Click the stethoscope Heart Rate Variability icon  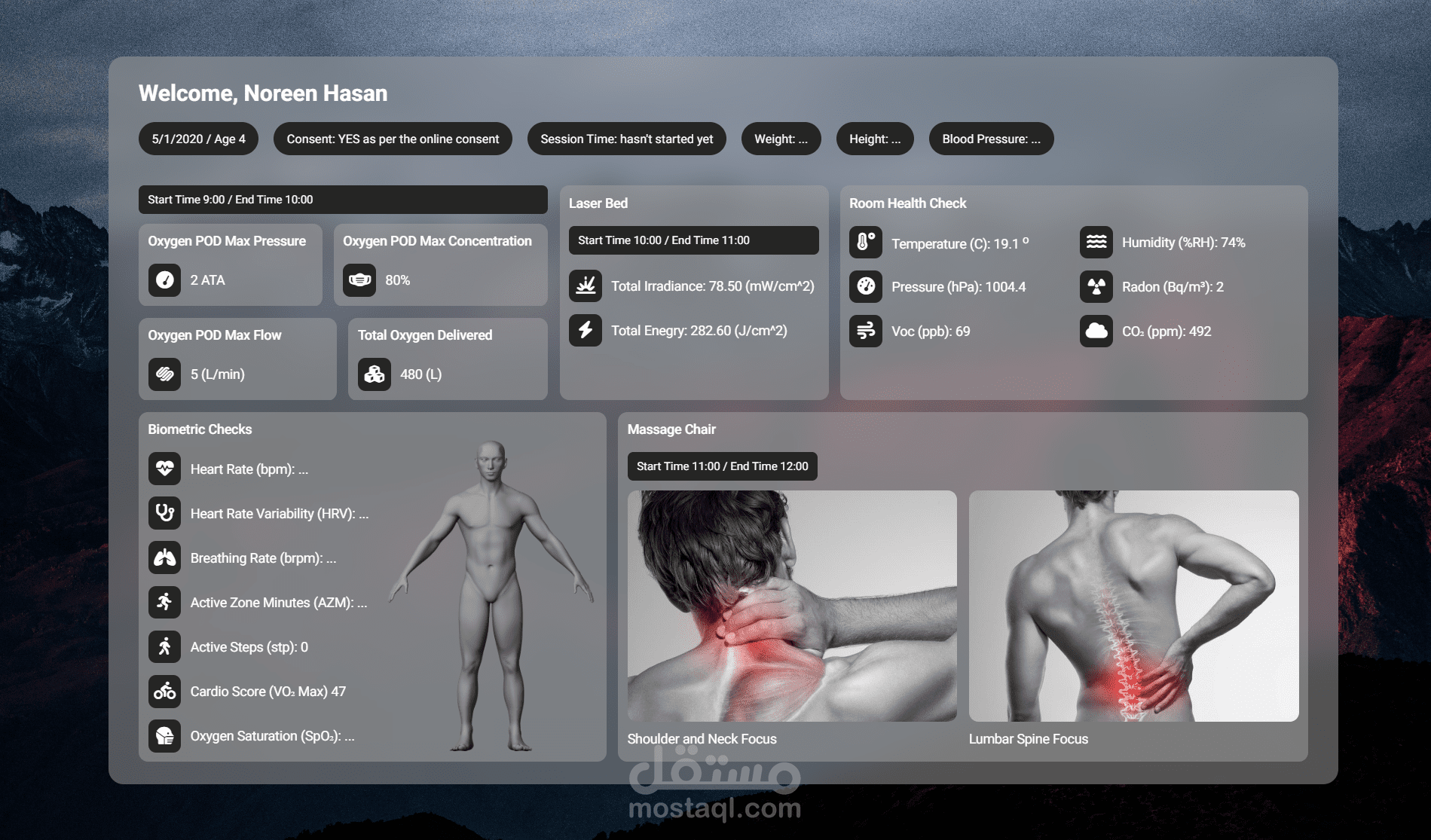tap(164, 514)
